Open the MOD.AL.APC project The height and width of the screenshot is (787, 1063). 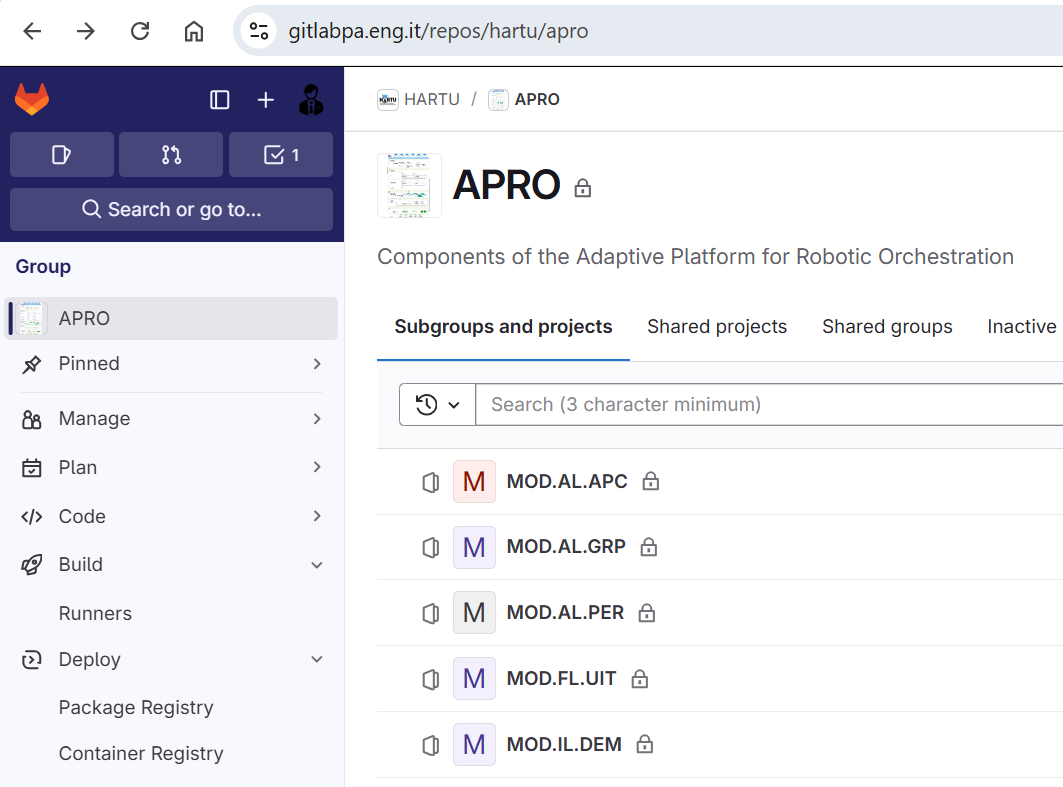click(x=567, y=481)
